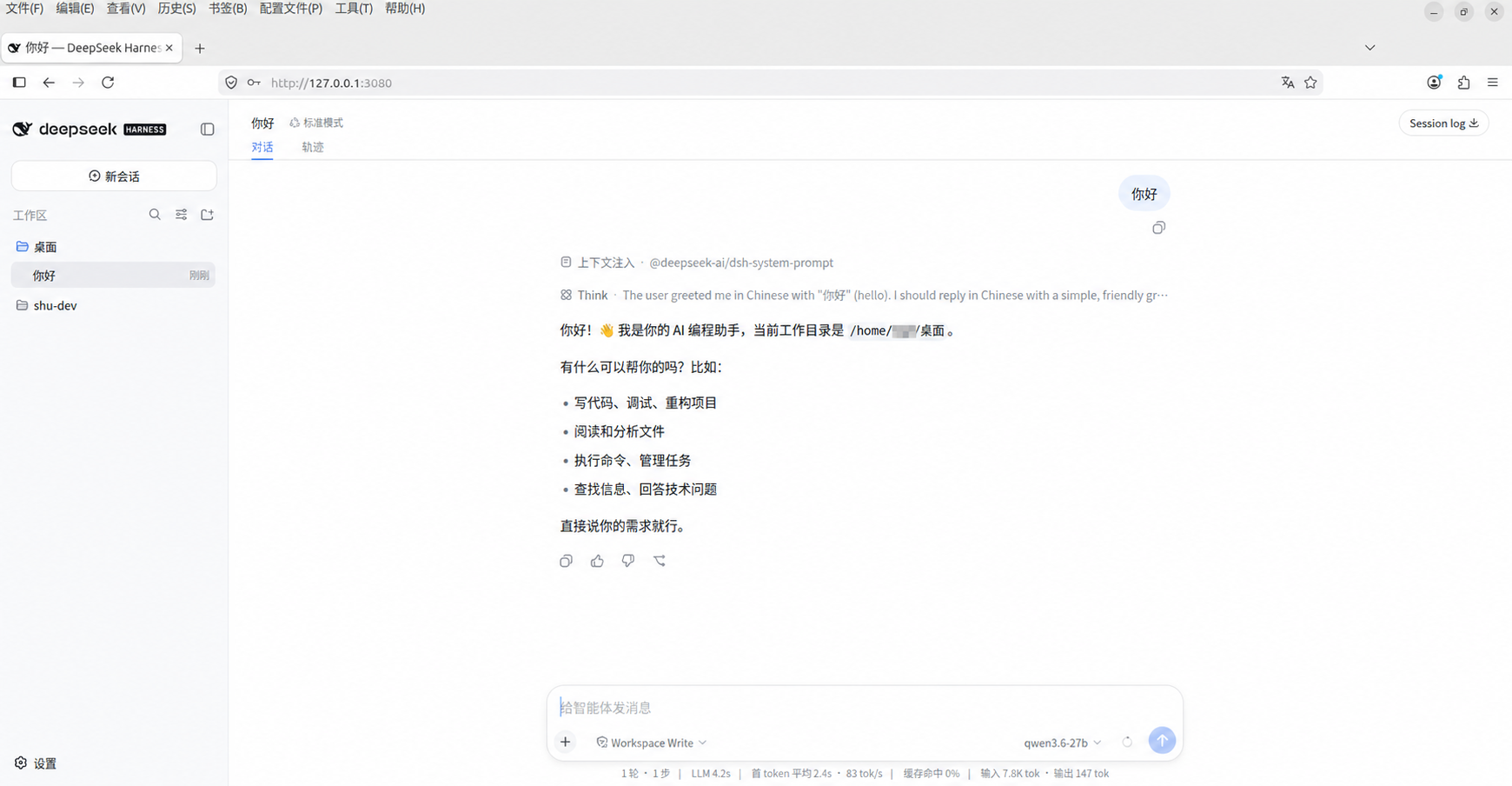The image size is (1512, 786).
Task: Open the 文件(F) menu
Action: coord(24,9)
